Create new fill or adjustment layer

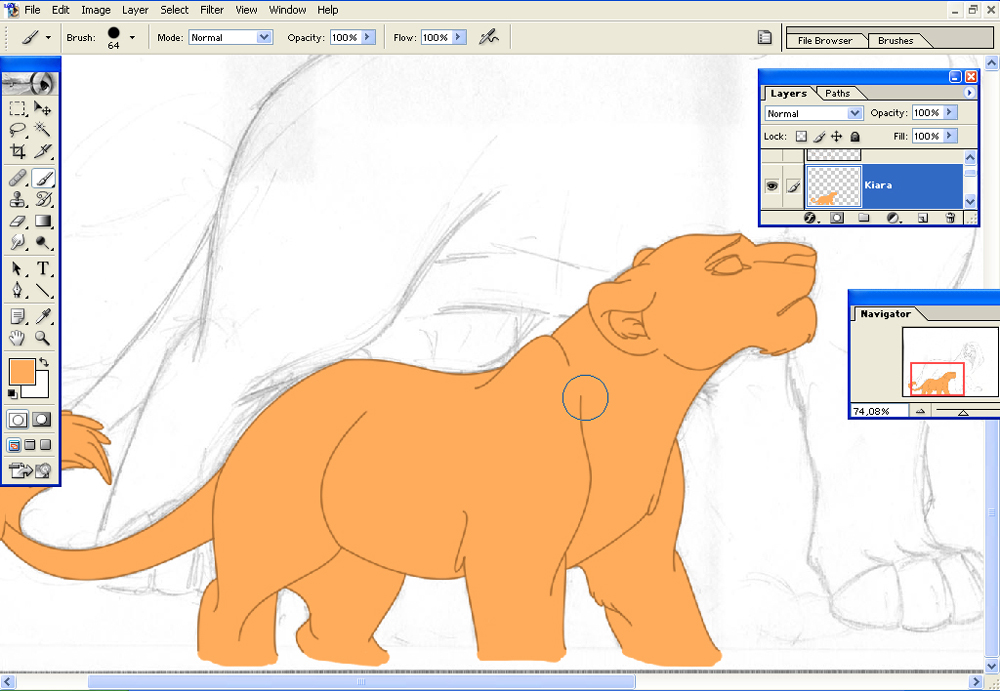[x=893, y=218]
